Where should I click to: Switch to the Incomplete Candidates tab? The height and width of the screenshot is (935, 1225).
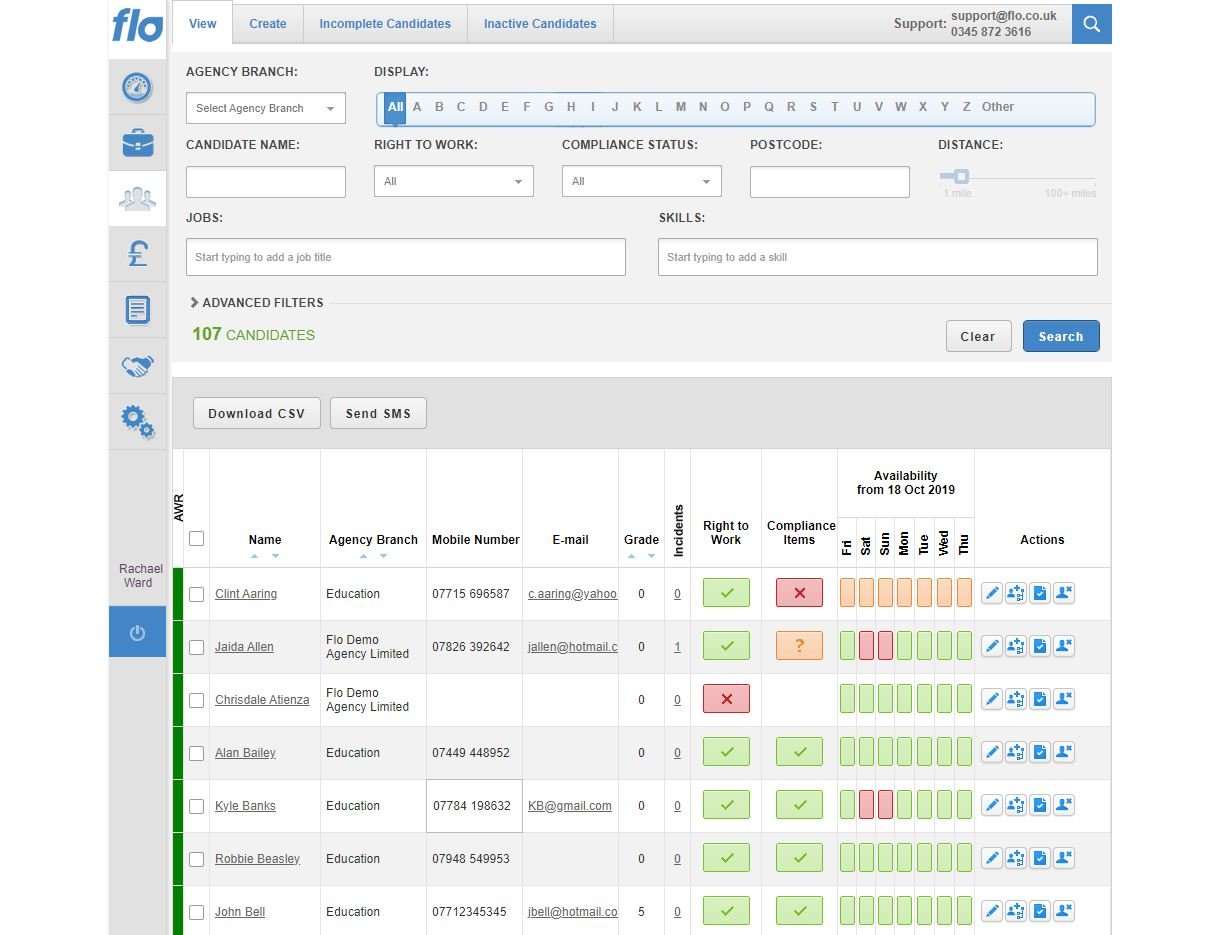384,23
